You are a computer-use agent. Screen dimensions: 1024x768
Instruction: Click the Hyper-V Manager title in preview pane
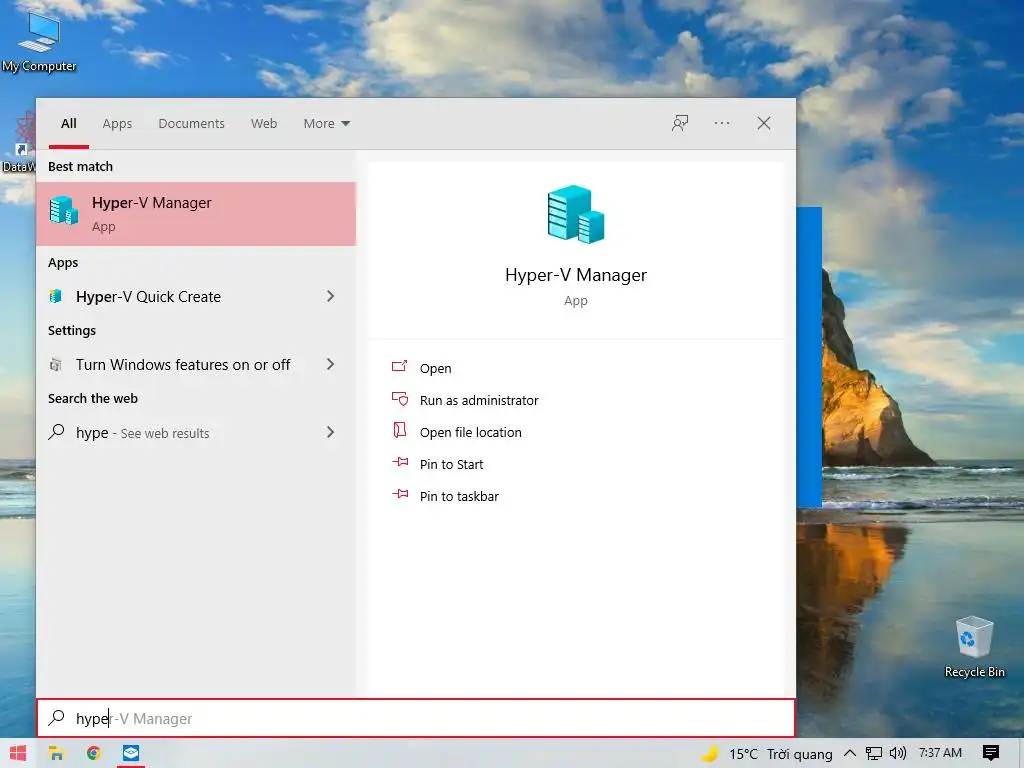[x=576, y=275]
